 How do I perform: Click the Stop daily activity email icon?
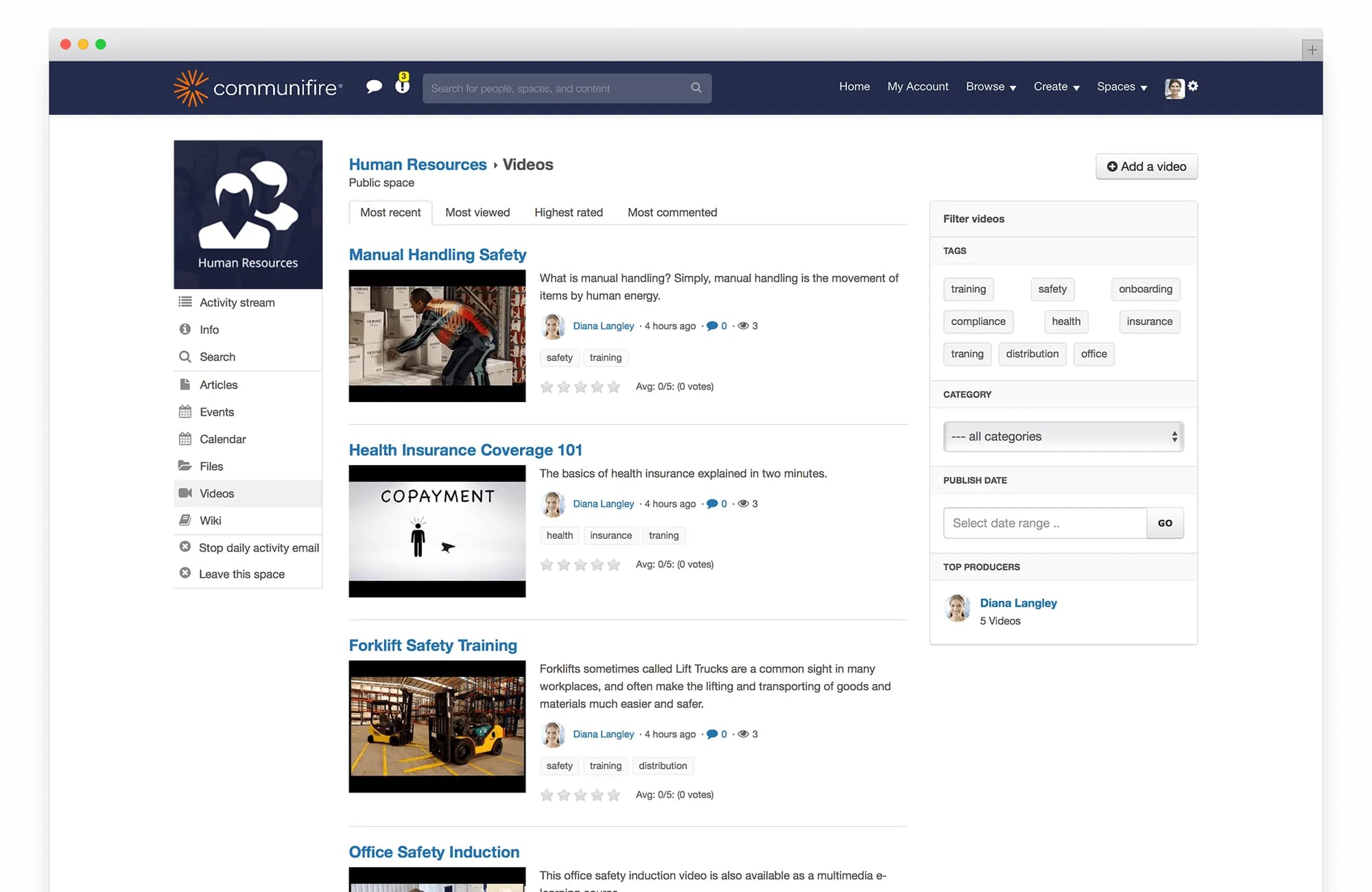pyautogui.click(x=185, y=547)
